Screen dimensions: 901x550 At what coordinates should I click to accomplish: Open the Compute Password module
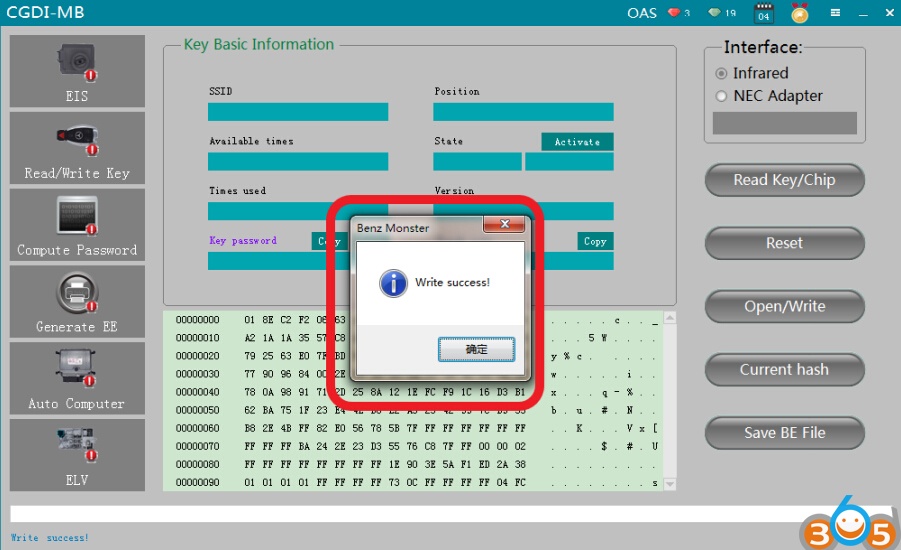click(x=77, y=225)
